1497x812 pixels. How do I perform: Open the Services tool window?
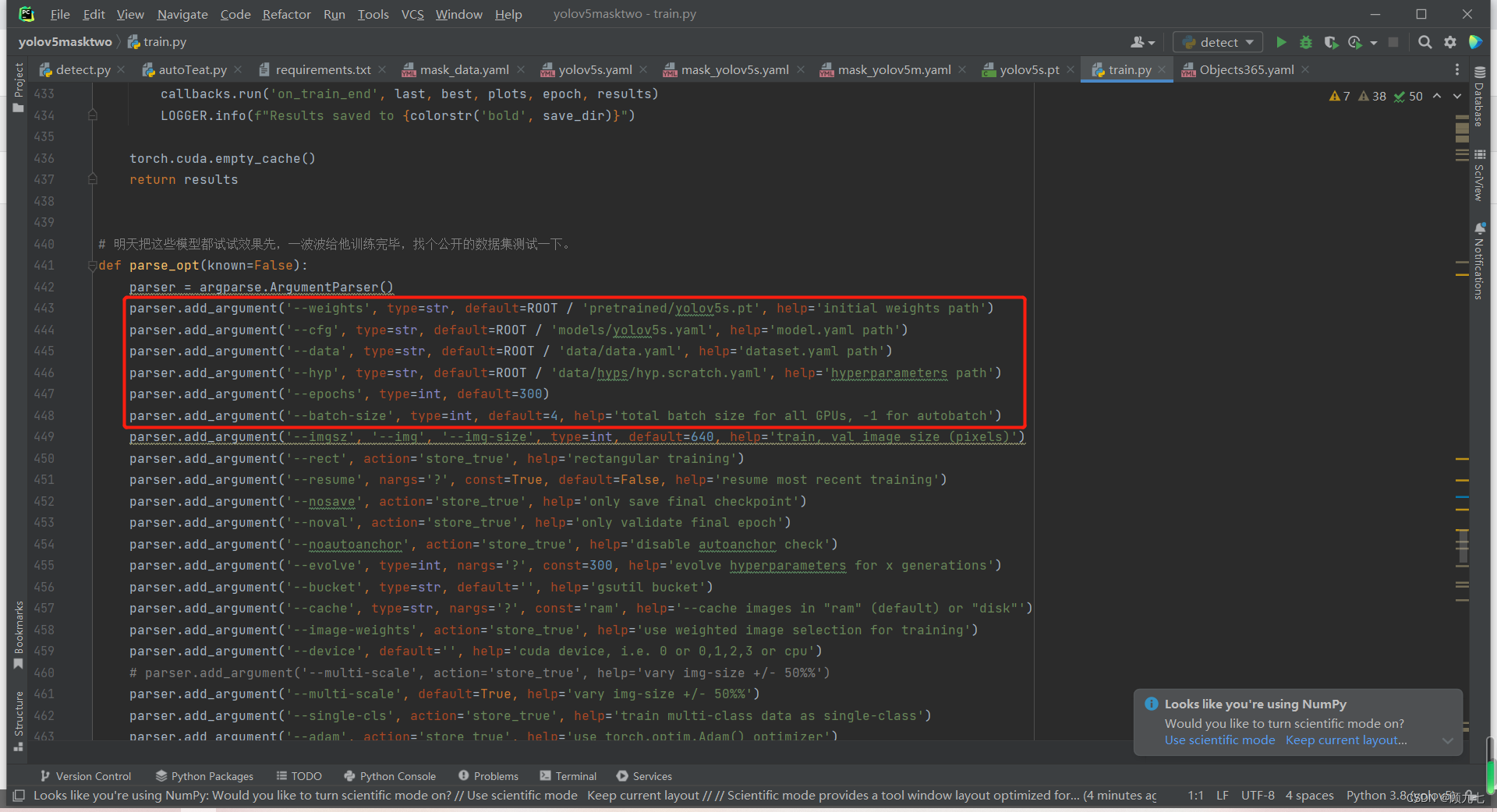tap(644, 776)
